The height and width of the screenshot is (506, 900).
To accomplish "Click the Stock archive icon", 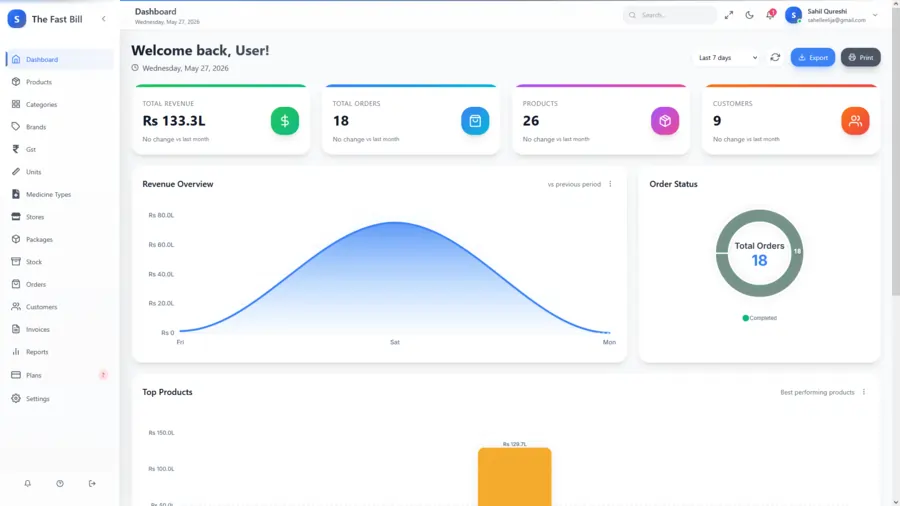I will [x=15, y=262].
